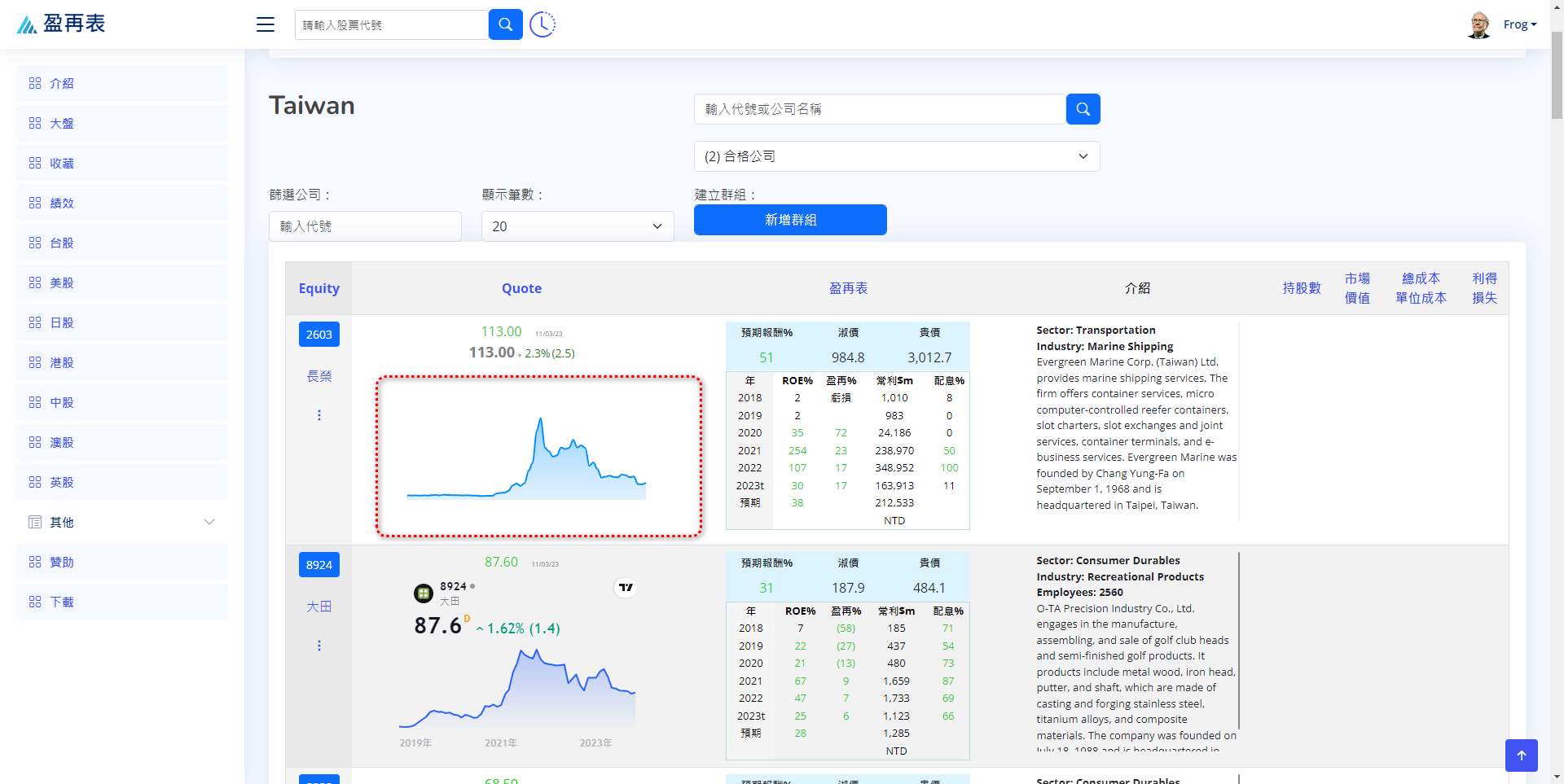Sort by the 利得損失 column header
Image resolution: width=1564 pixels, height=784 pixels.
(x=1484, y=288)
